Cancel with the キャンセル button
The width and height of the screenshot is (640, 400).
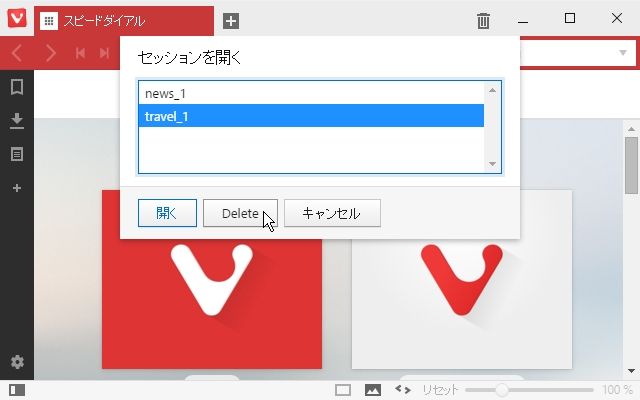pos(332,213)
